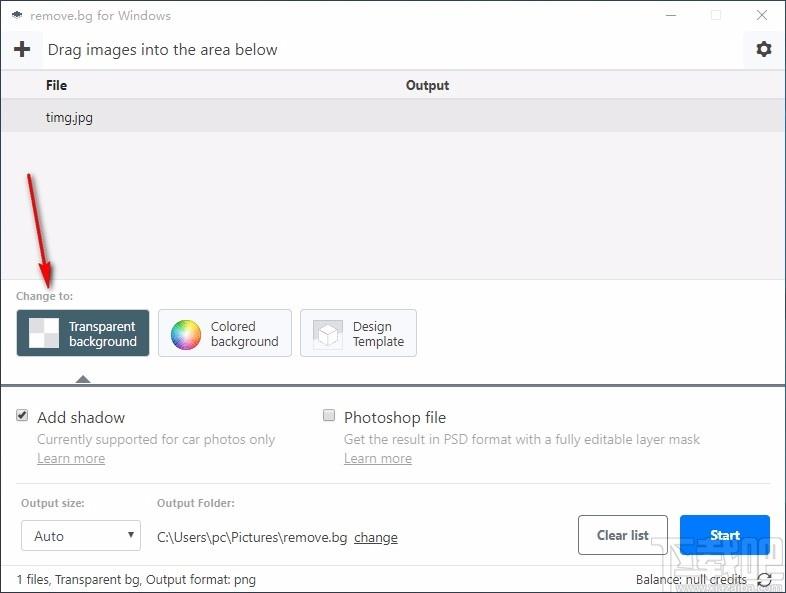786x593 pixels.
Task: Start background removal with Start button
Action: [725, 535]
